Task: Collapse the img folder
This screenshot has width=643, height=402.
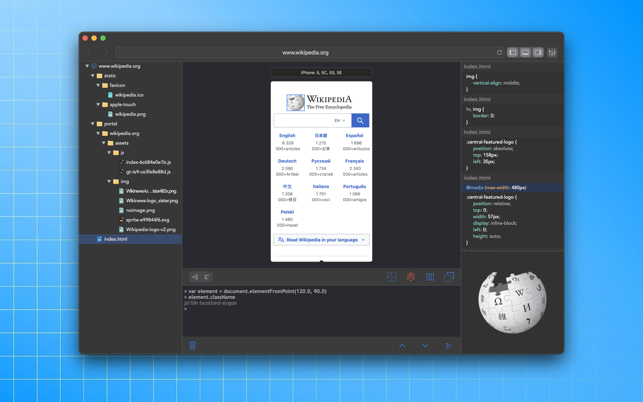Action: [x=109, y=181]
